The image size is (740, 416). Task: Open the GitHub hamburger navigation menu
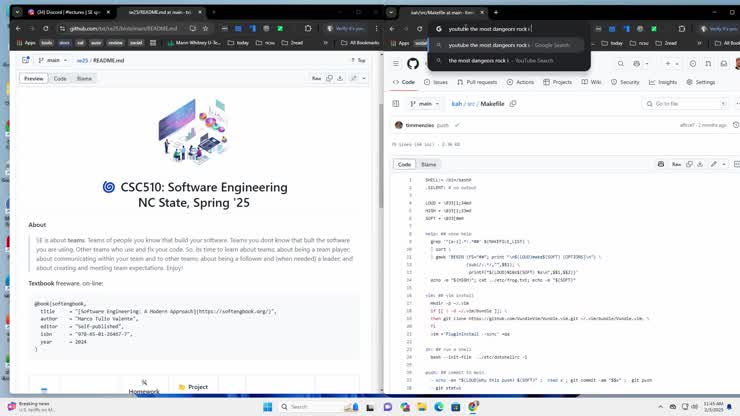pos(396,63)
